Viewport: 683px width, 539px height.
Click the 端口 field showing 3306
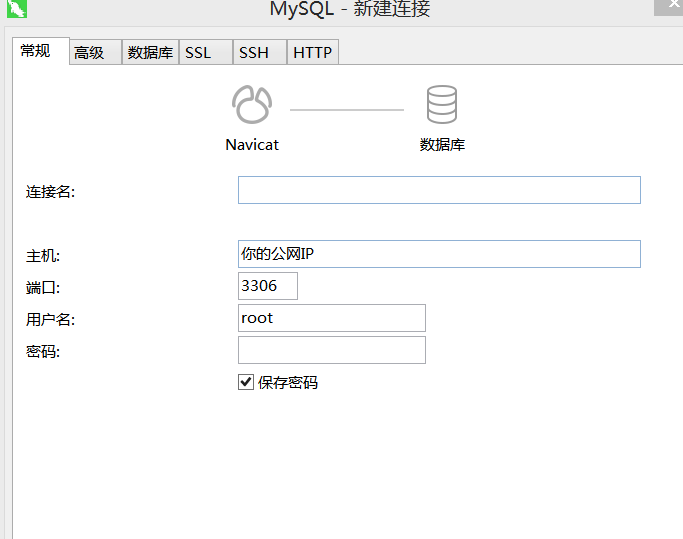(268, 286)
